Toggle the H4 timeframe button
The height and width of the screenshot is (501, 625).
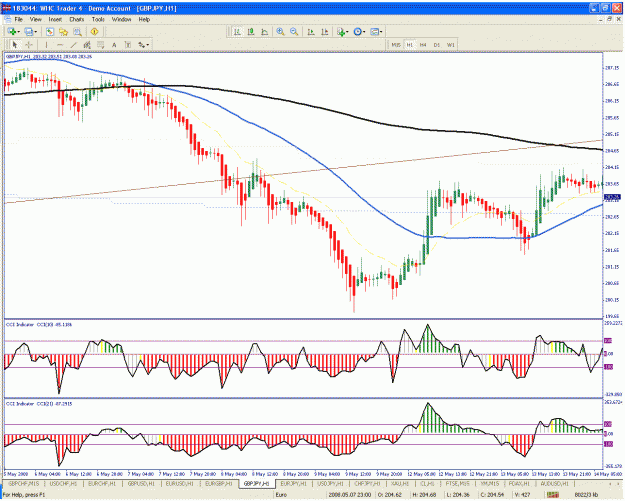423,45
